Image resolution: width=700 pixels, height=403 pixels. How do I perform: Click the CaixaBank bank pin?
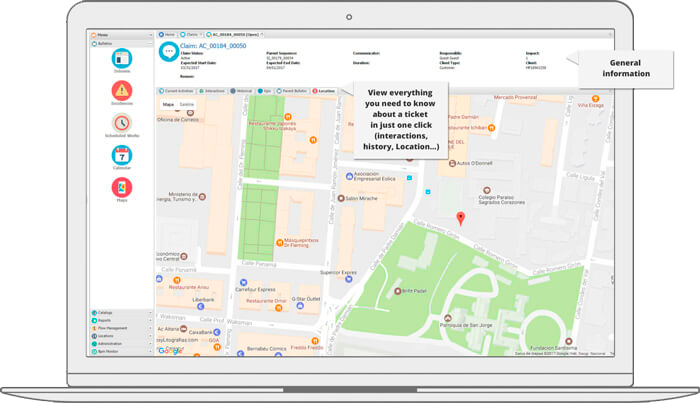coord(217,332)
